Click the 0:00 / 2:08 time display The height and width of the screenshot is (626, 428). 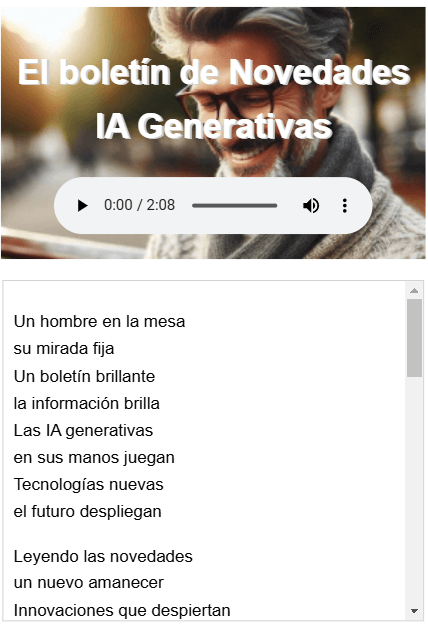(139, 205)
